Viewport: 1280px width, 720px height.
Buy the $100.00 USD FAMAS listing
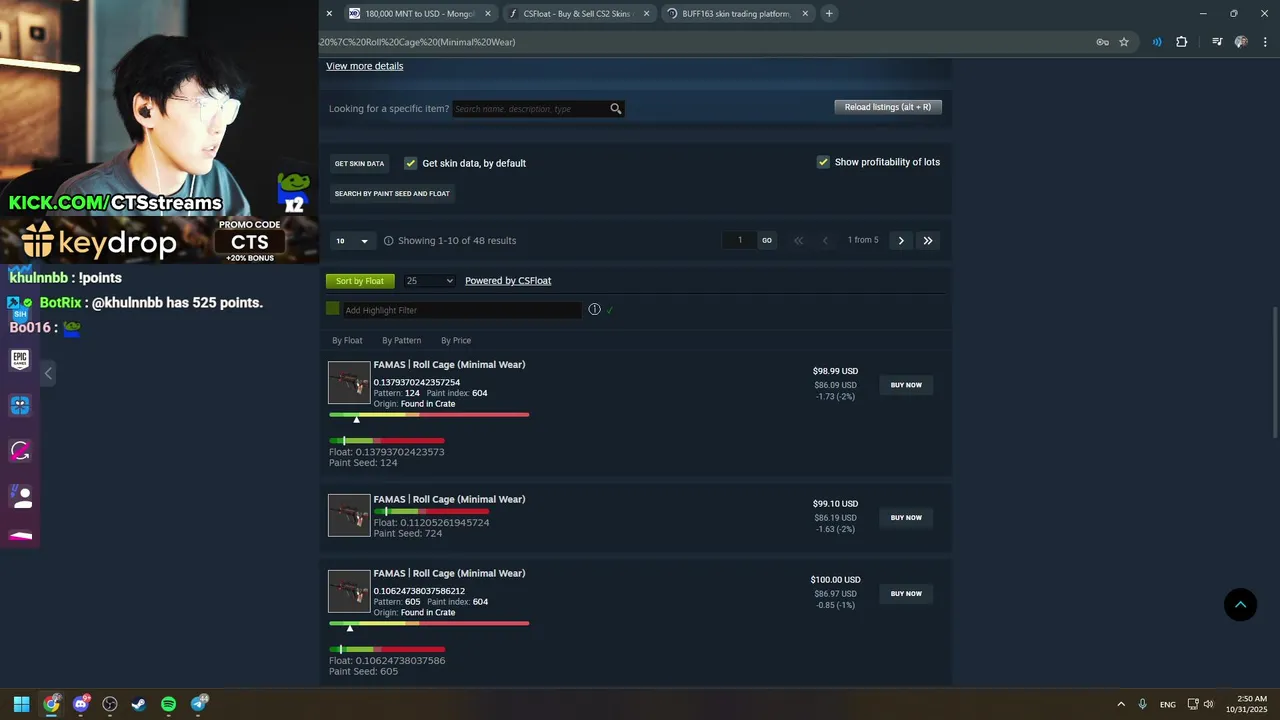[906, 594]
